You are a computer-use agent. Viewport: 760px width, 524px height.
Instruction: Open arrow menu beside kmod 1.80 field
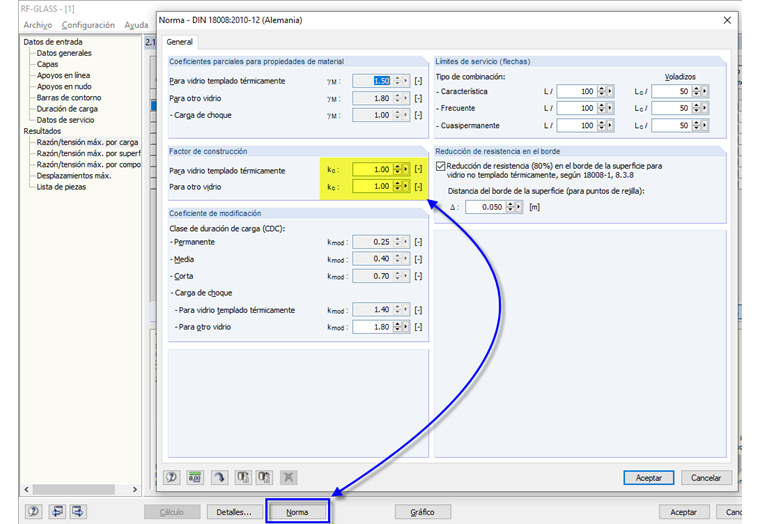pyautogui.click(x=406, y=327)
